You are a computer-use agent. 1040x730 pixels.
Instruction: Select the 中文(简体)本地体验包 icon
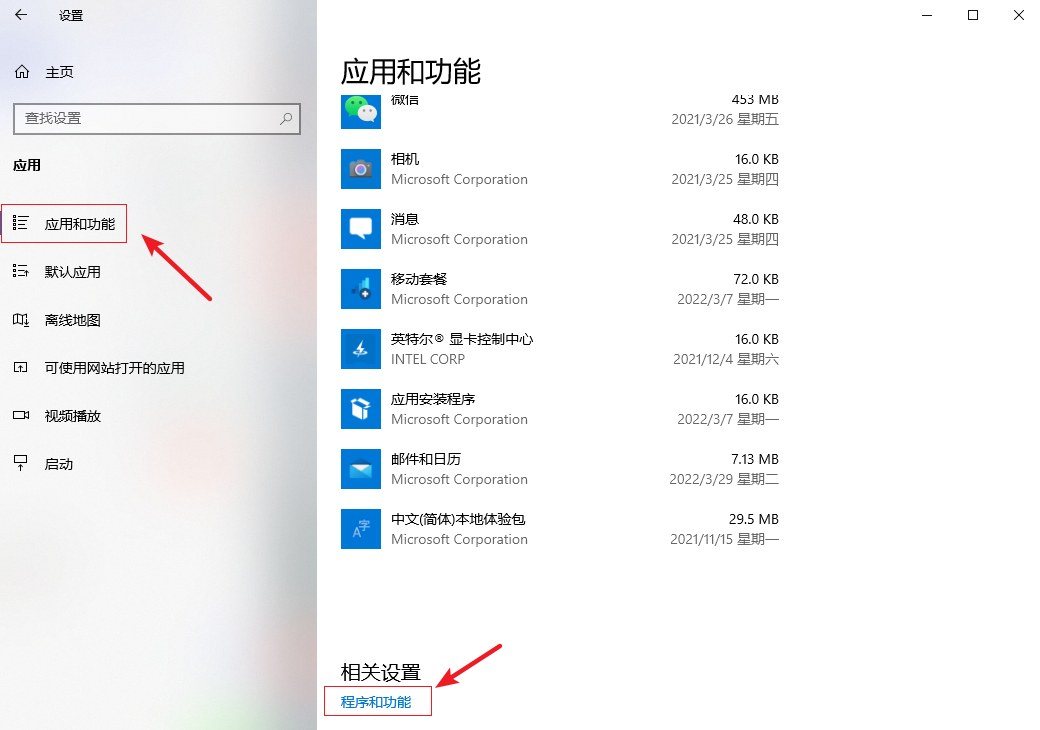[360, 529]
